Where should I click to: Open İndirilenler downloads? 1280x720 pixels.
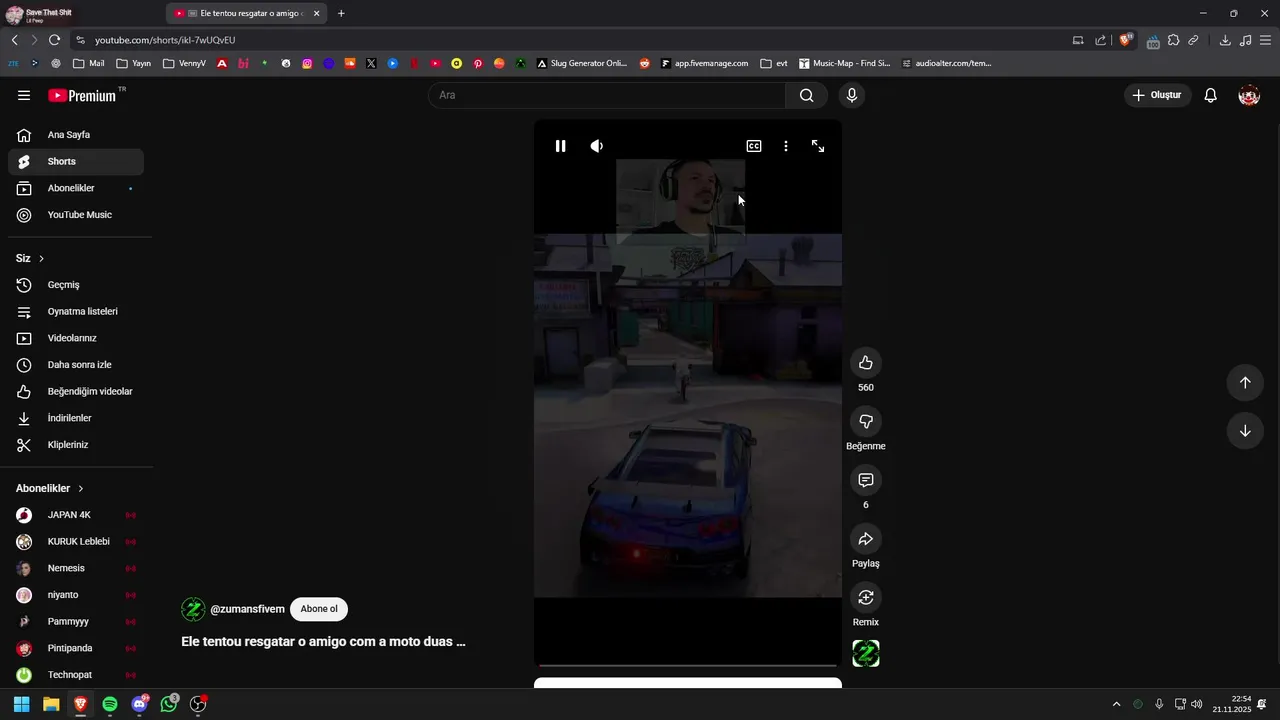[x=76, y=418]
